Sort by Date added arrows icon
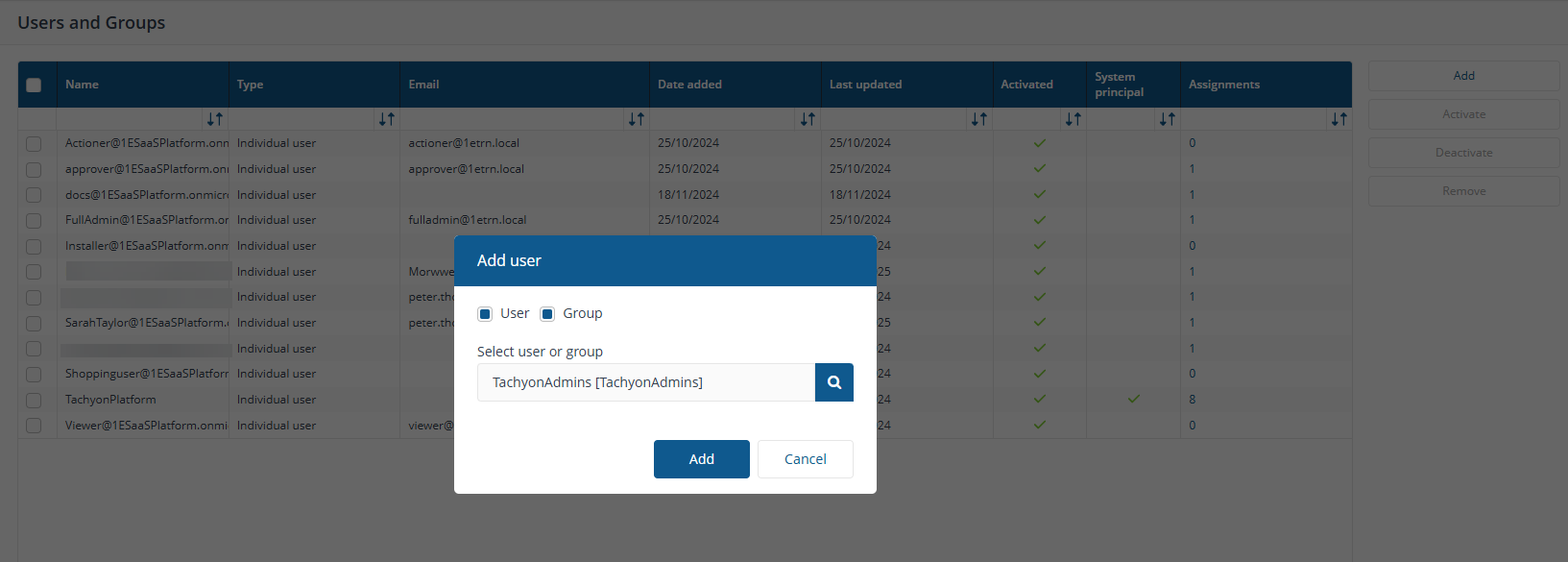The height and width of the screenshot is (562, 1568). (x=808, y=119)
